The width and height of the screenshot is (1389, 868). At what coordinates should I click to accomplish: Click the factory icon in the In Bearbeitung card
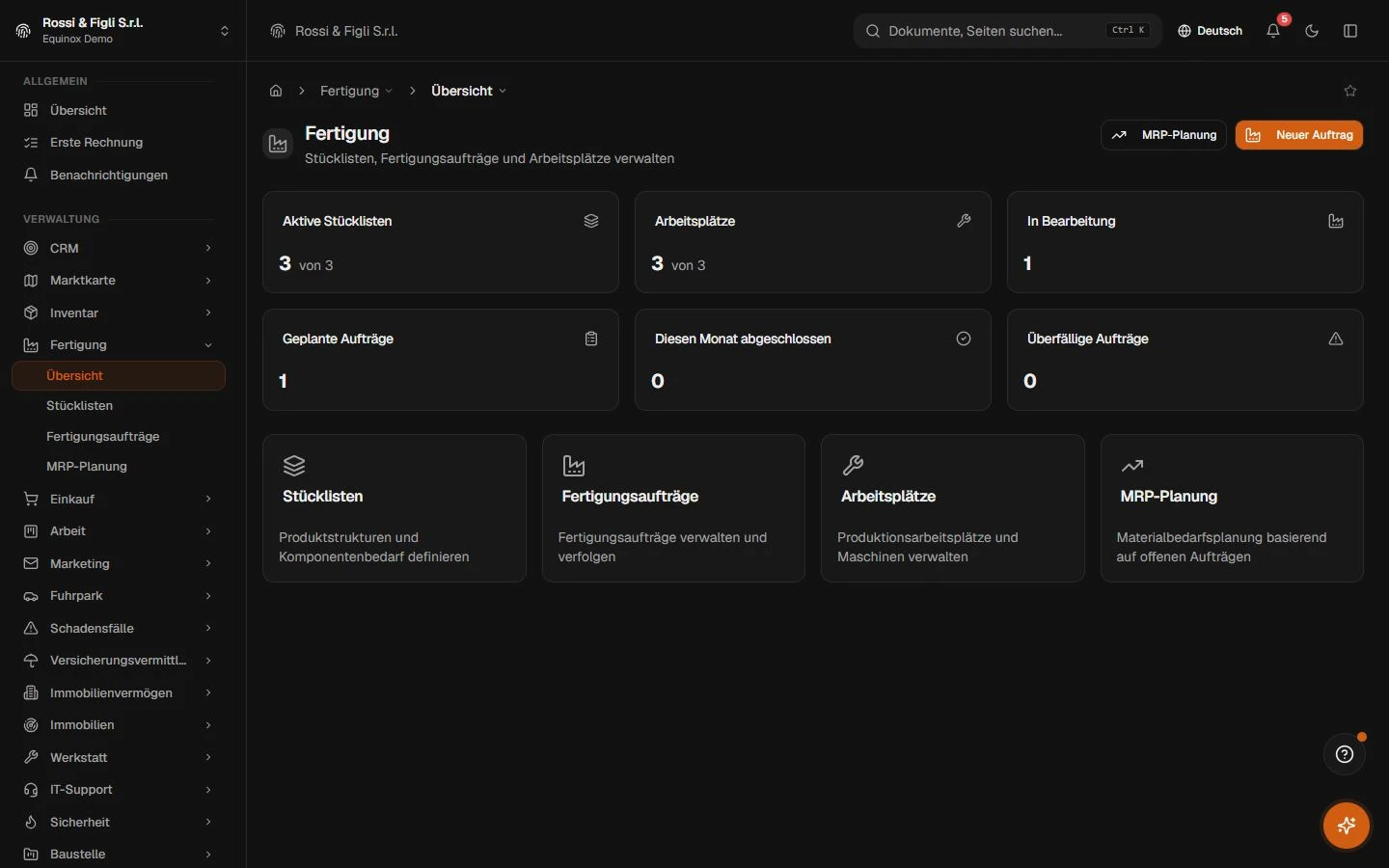(1336, 221)
